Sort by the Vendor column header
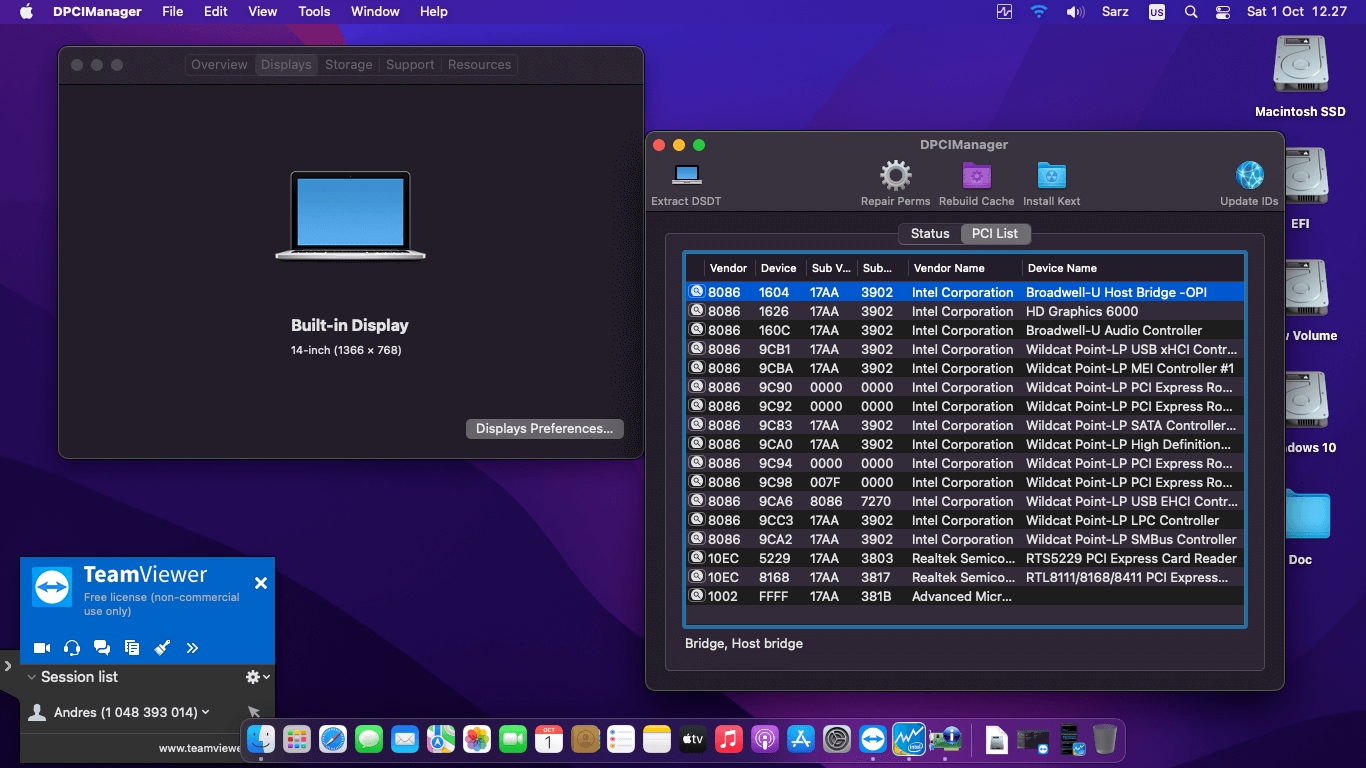 (728, 268)
